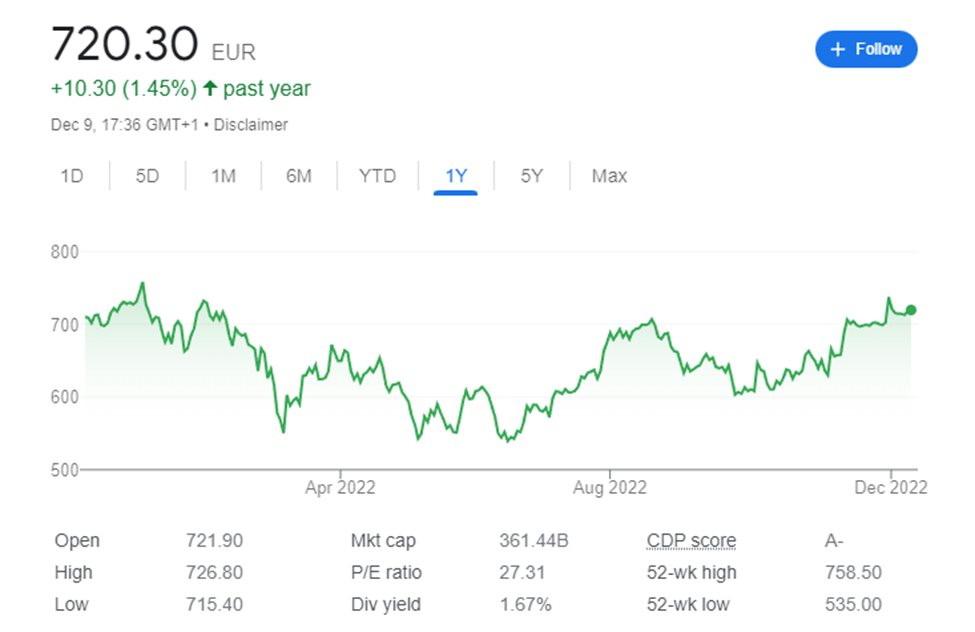
Task: Click the green endpoint dot on chart
Action: (x=910, y=310)
